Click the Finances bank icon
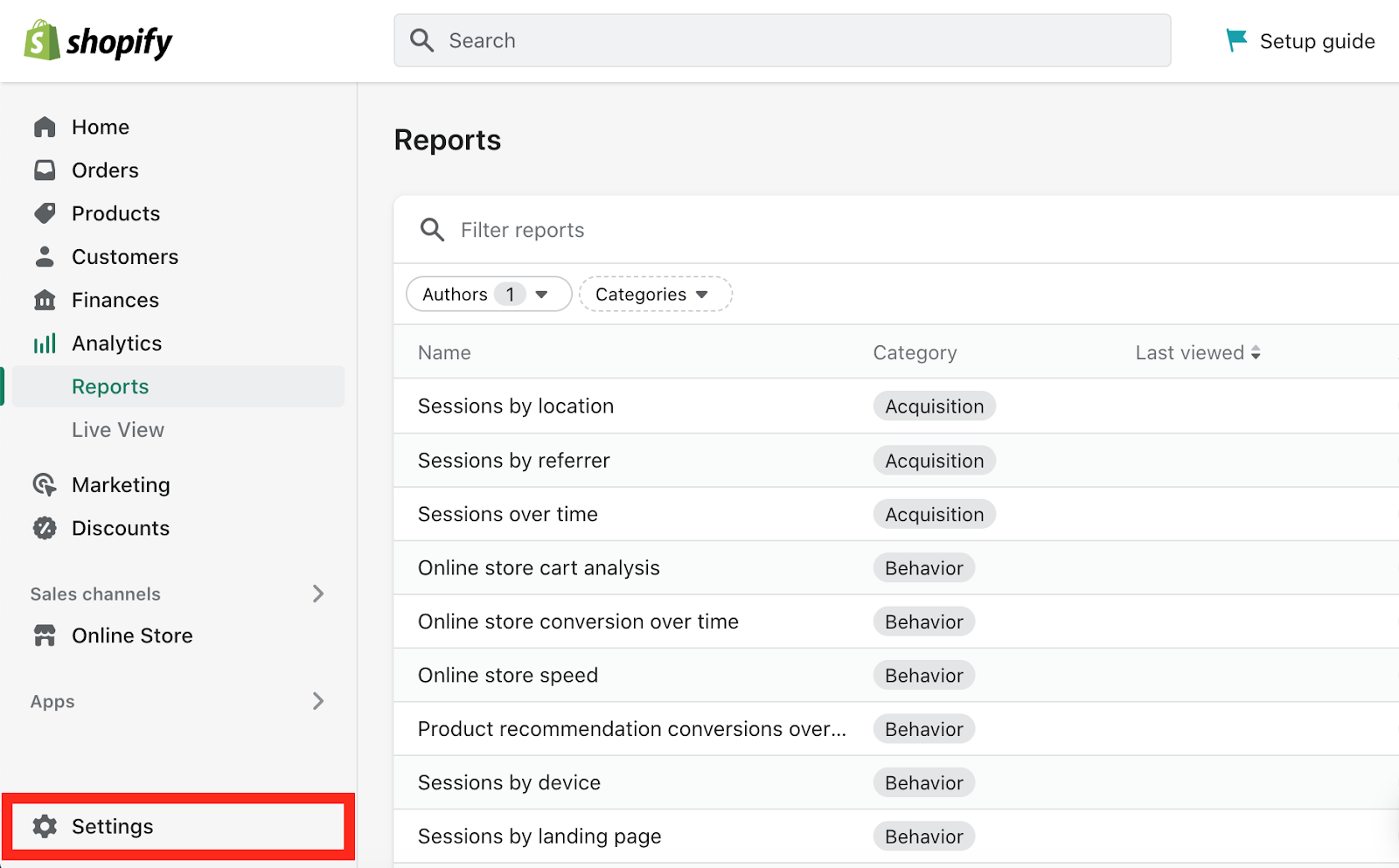This screenshot has height=868, width=1399. point(45,300)
